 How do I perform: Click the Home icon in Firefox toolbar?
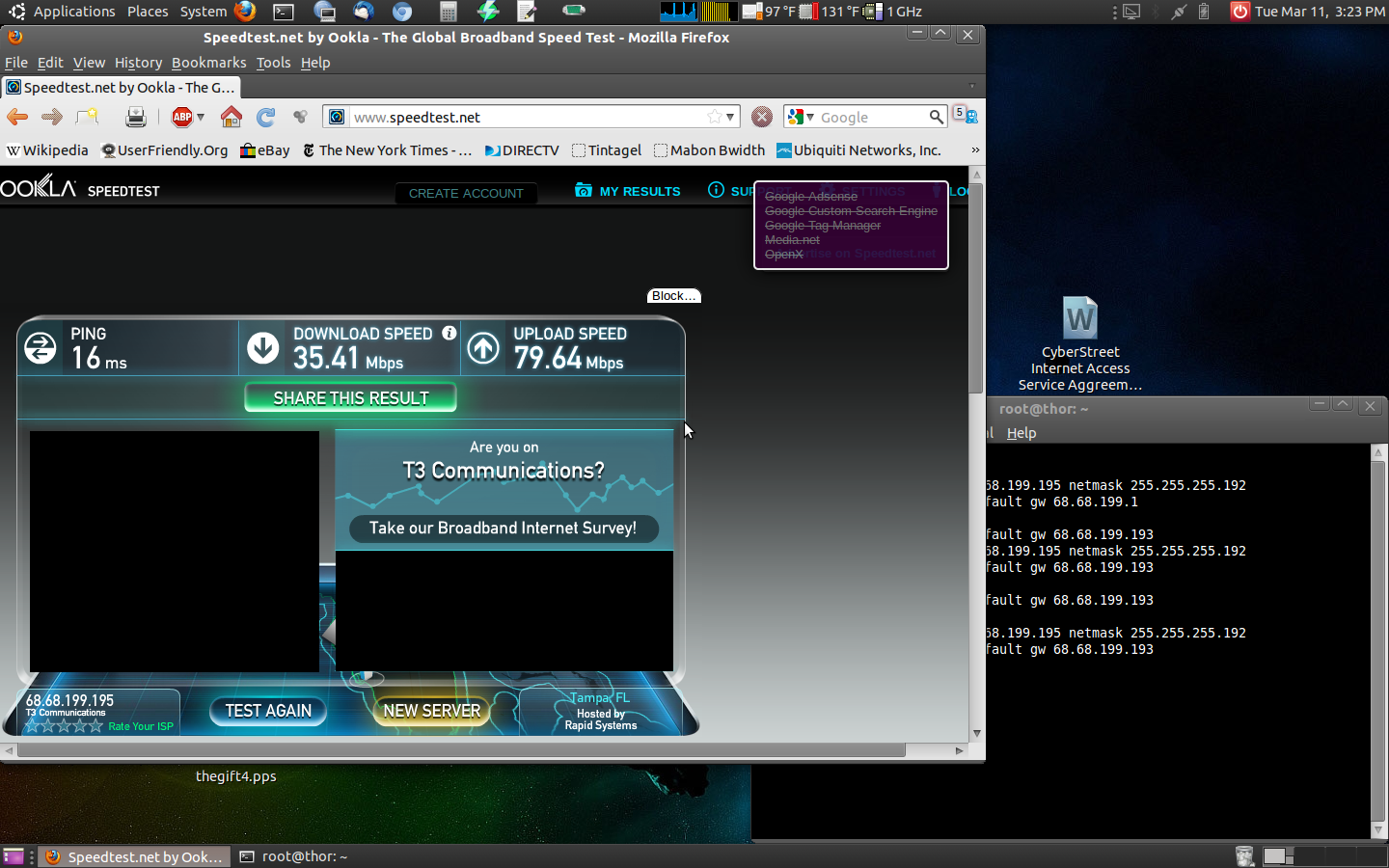pyautogui.click(x=231, y=117)
